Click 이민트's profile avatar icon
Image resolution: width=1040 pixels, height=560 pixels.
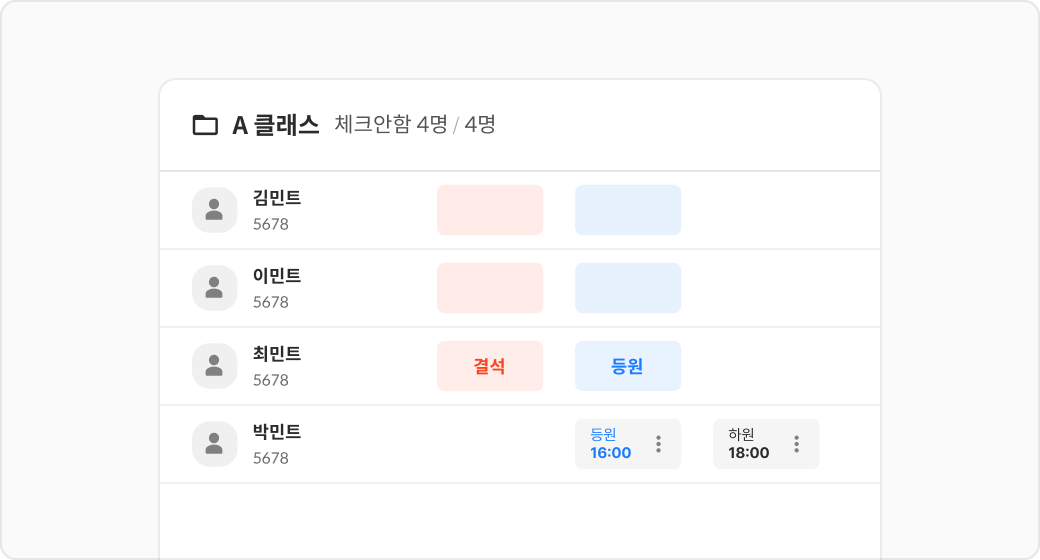pyautogui.click(x=214, y=288)
